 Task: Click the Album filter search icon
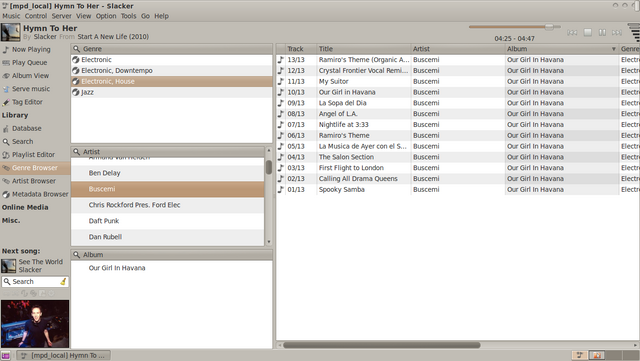tap(76, 254)
